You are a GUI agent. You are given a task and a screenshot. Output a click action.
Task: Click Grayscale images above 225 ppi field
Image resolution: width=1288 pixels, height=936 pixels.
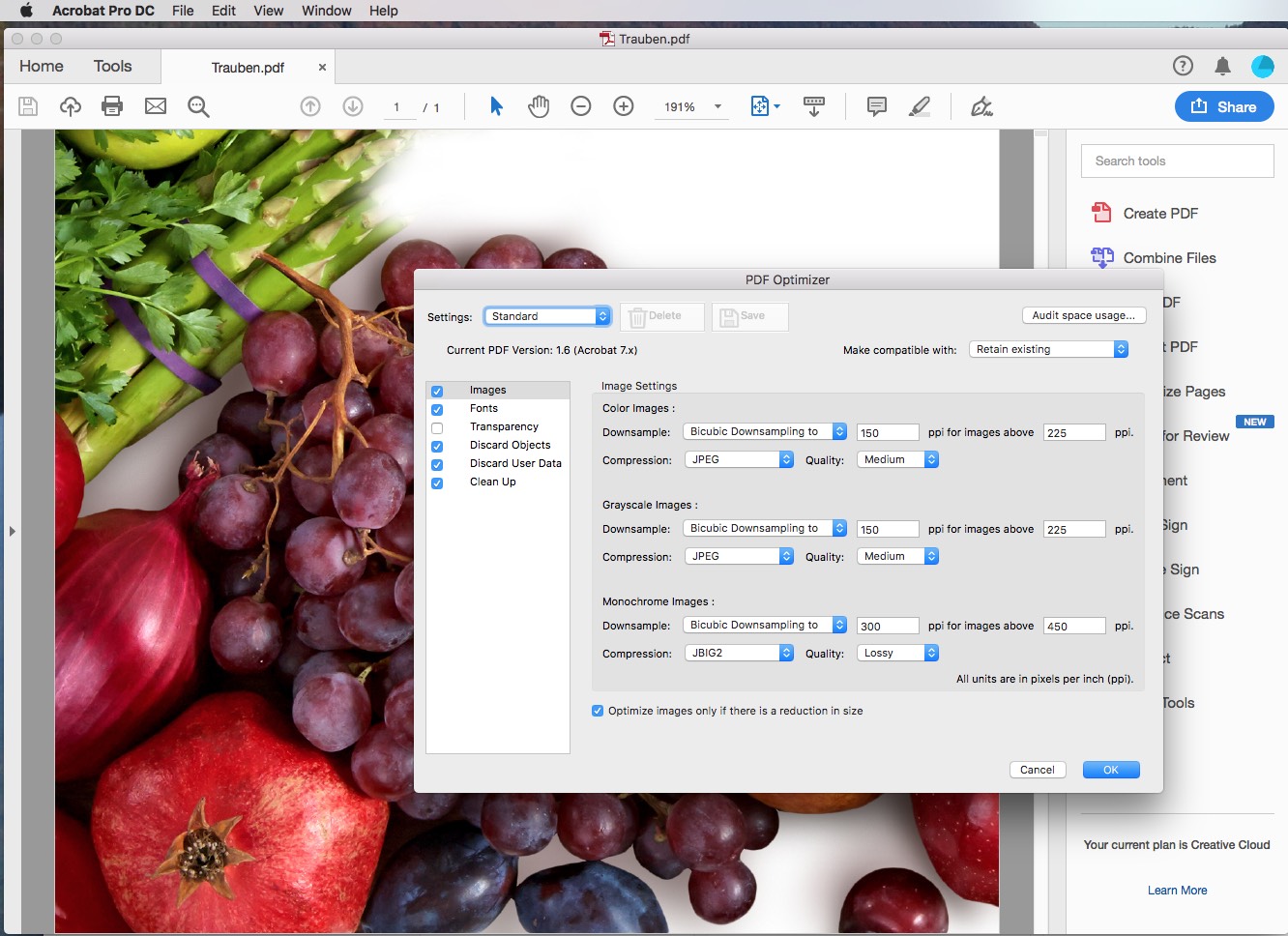coord(1074,529)
